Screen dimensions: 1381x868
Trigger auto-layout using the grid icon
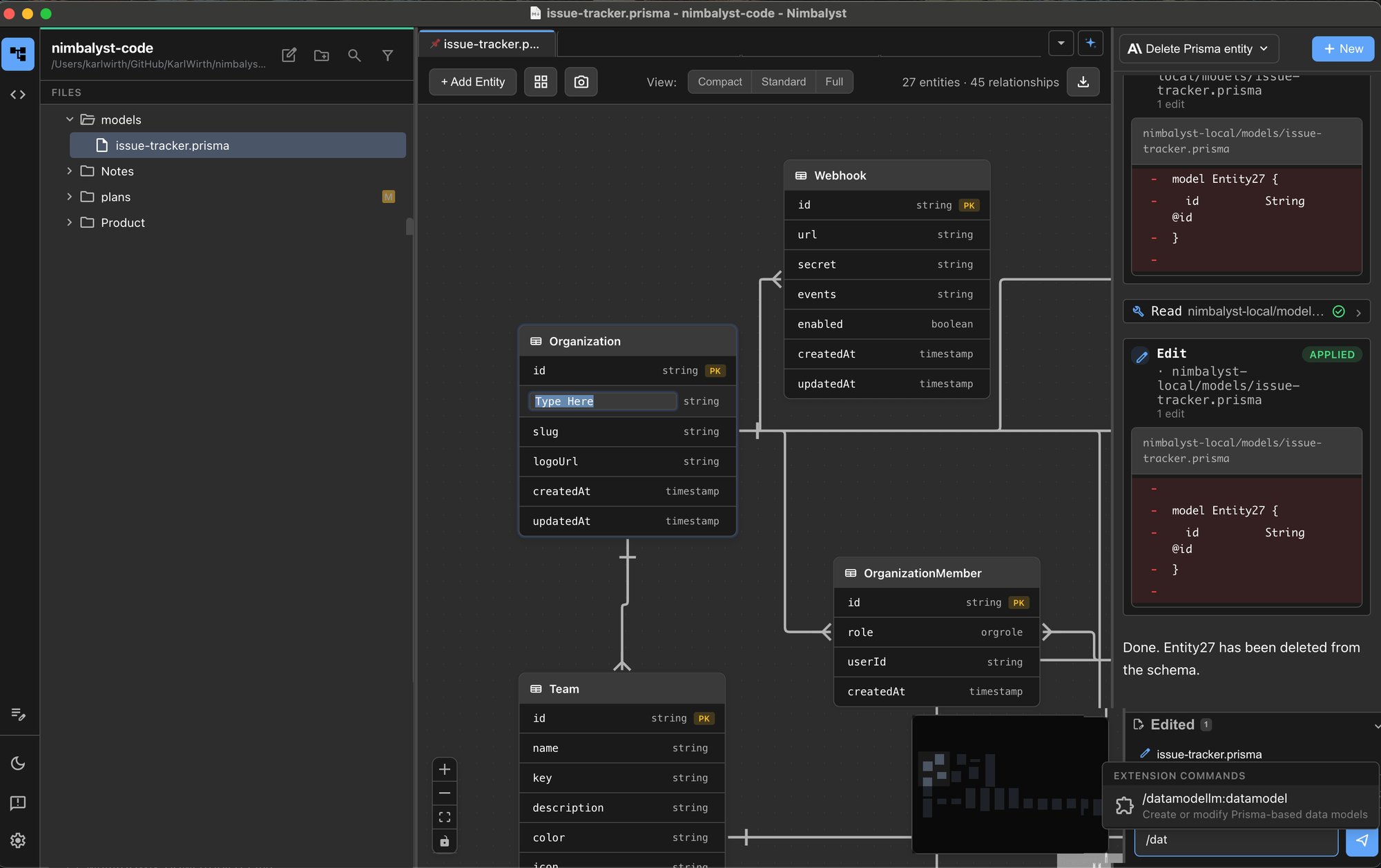coord(541,81)
